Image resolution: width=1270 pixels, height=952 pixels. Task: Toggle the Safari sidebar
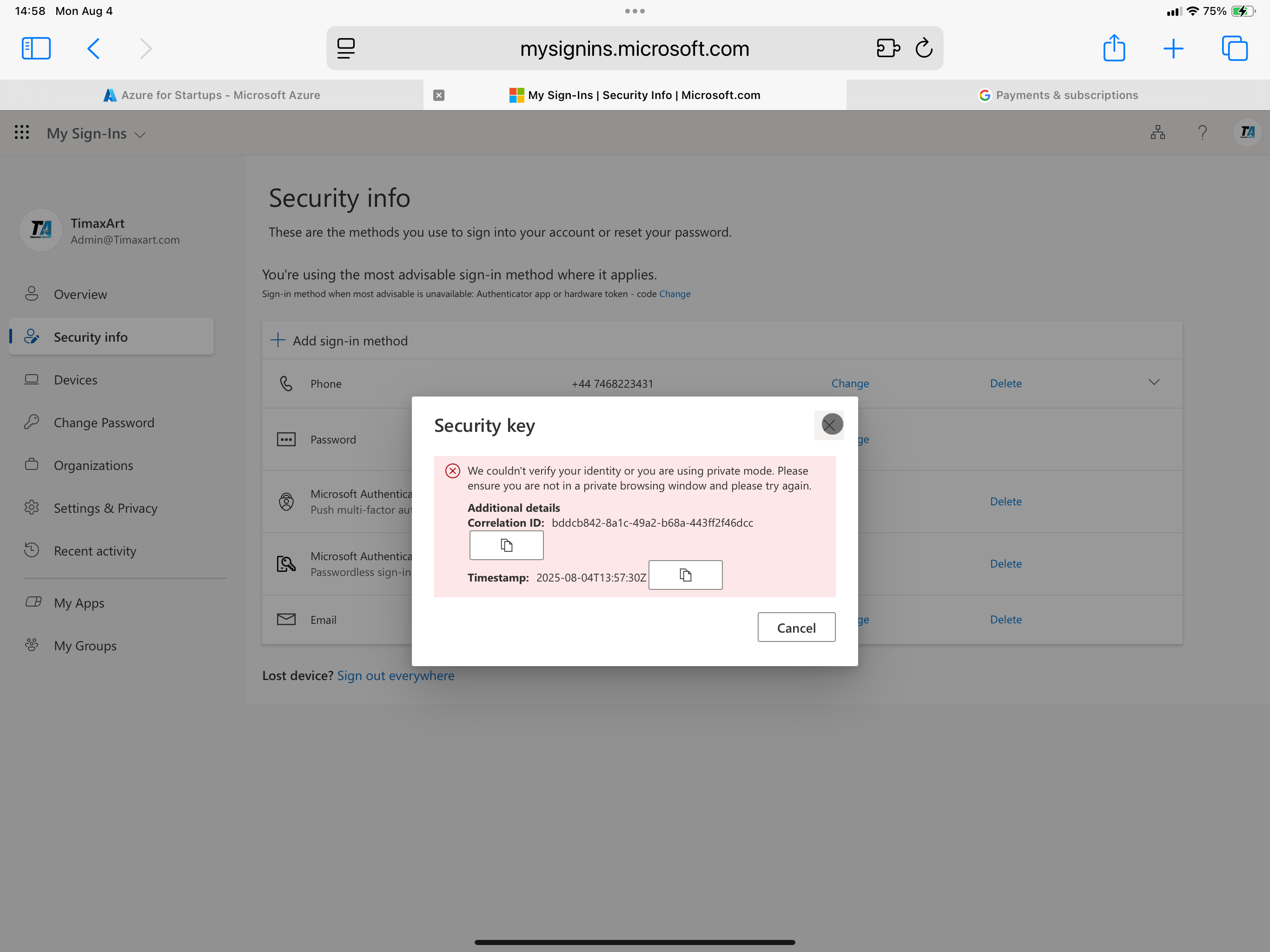click(x=36, y=48)
